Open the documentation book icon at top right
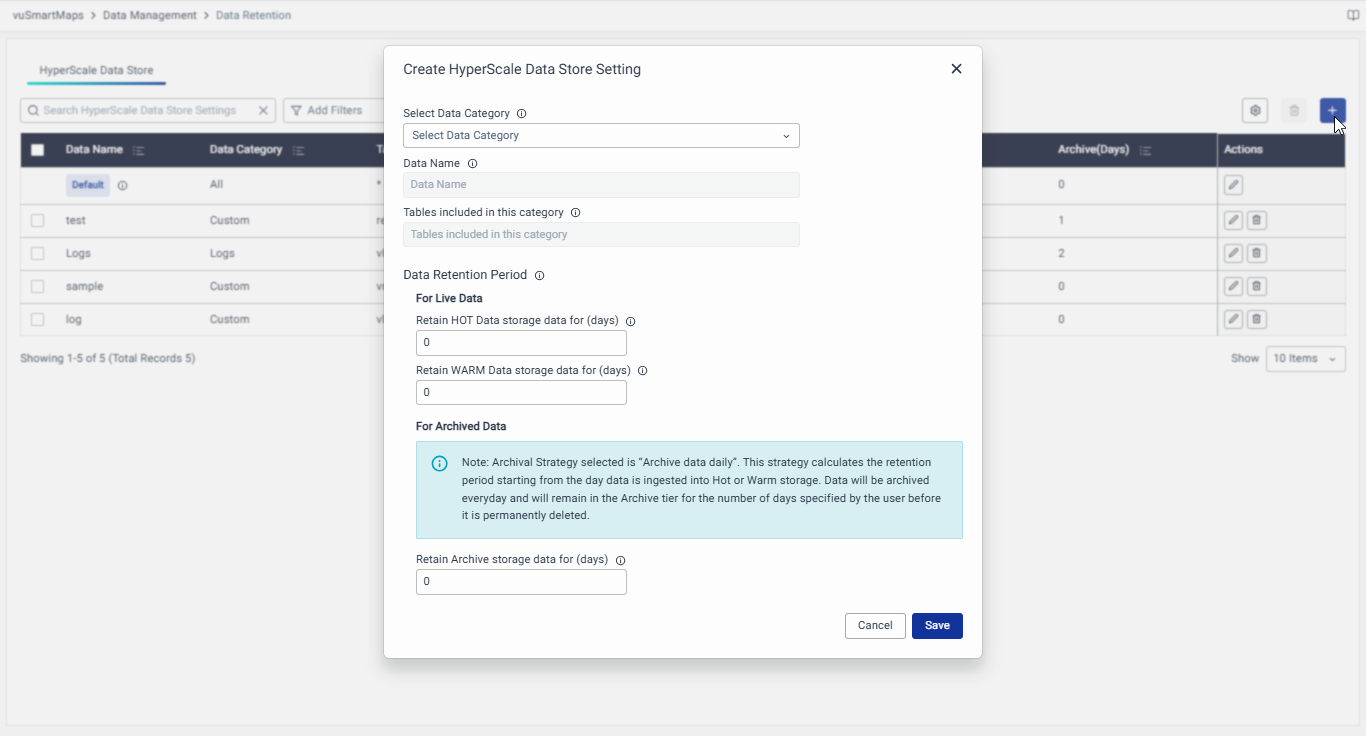The image size is (1366, 736). click(1353, 16)
